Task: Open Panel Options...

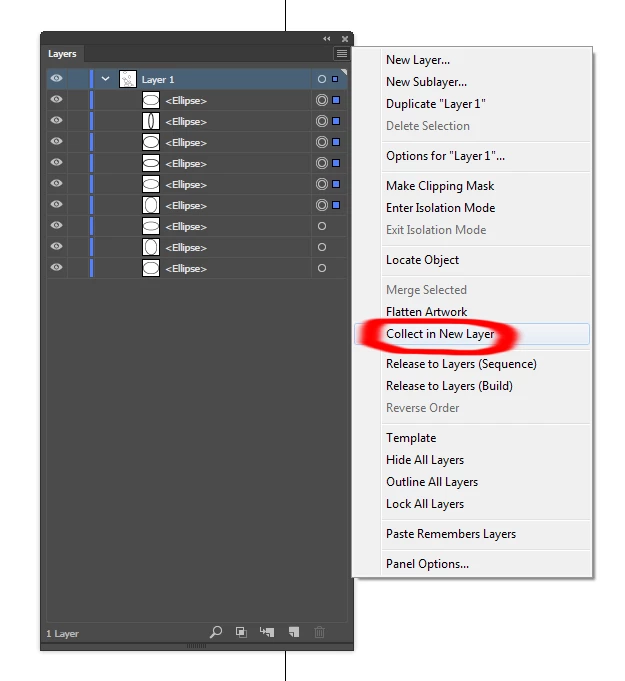Action: click(x=427, y=564)
